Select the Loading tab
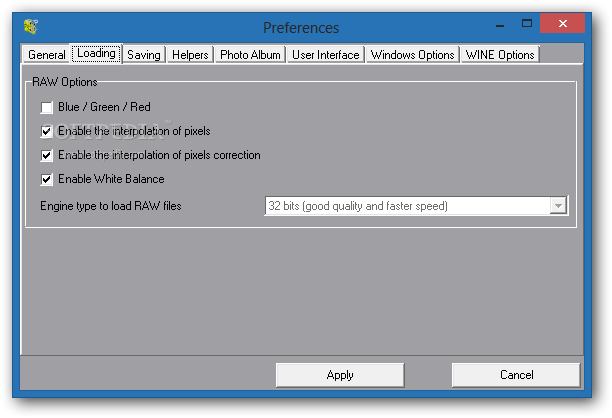Viewport: 612px width, 418px height. pyautogui.click(x=96, y=53)
